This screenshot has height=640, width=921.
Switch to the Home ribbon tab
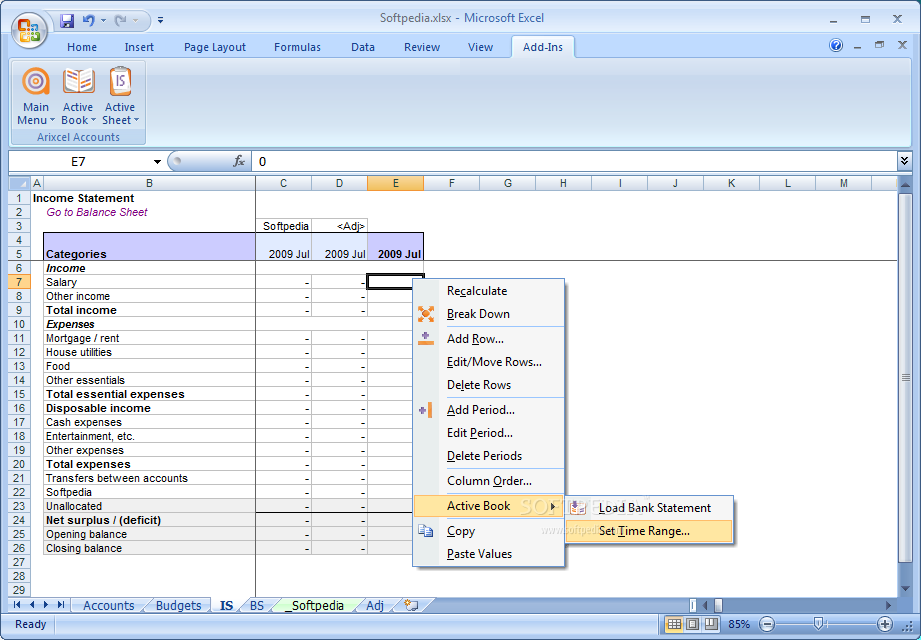[82, 47]
